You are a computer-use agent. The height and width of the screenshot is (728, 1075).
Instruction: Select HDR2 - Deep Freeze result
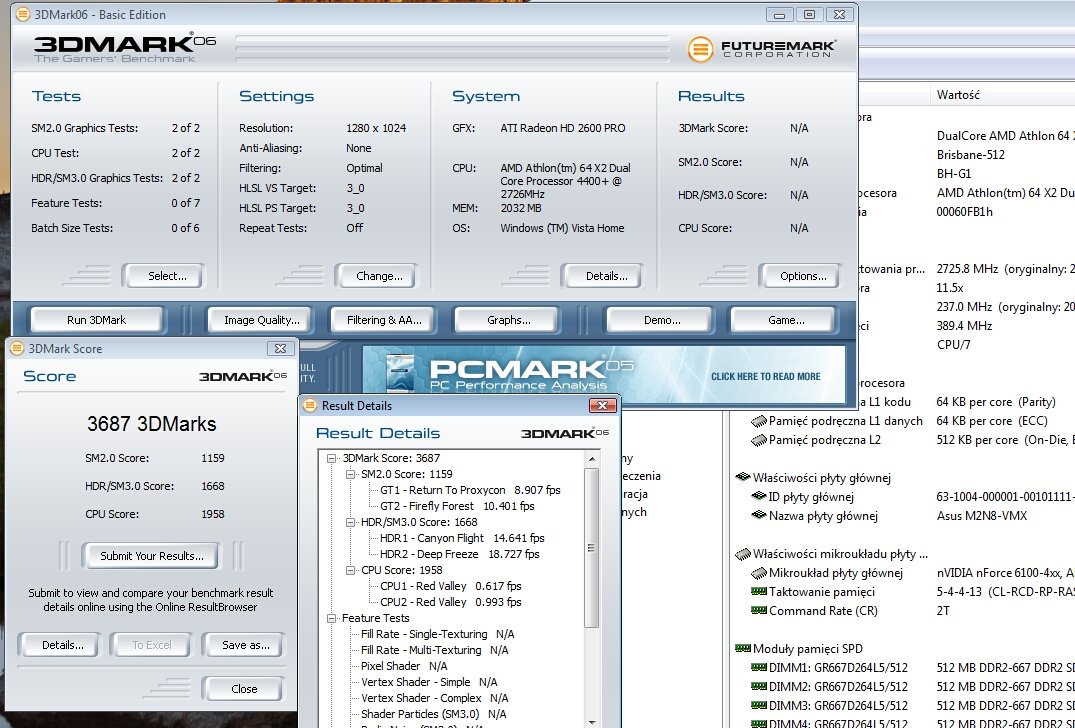click(459, 554)
